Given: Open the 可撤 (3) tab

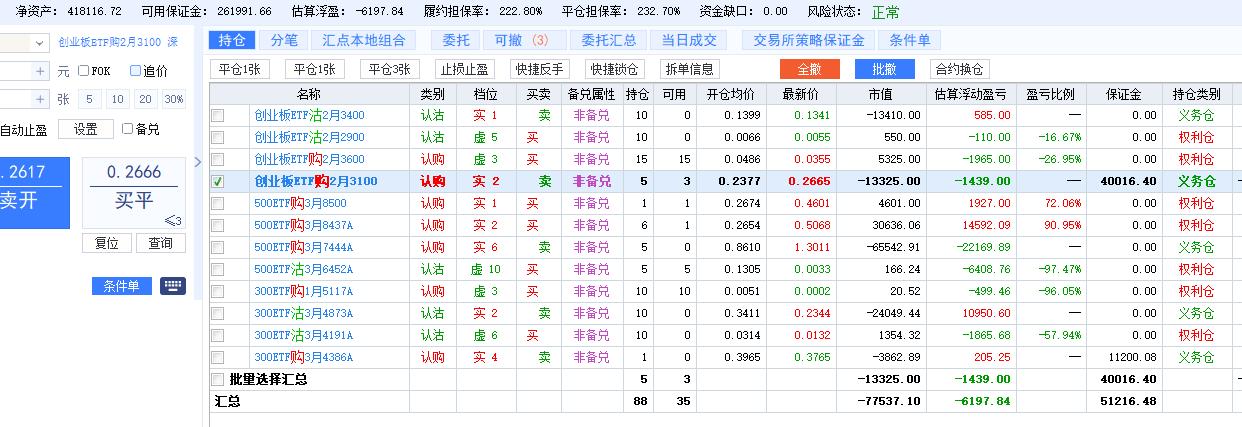Looking at the screenshot, I should (x=522, y=40).
